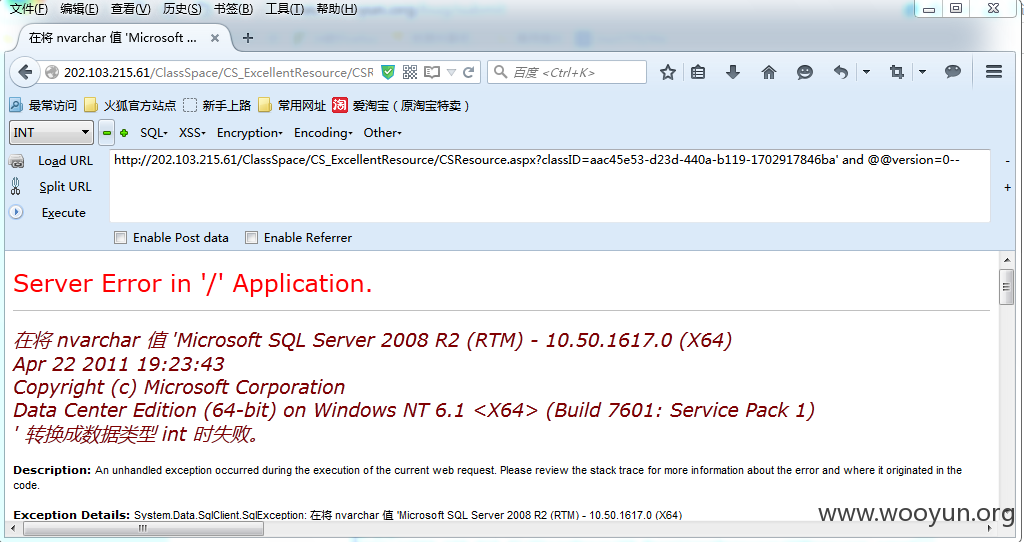1024x542 pixels.
Task: Enable Post data checkbox
Action: (120, 238)
